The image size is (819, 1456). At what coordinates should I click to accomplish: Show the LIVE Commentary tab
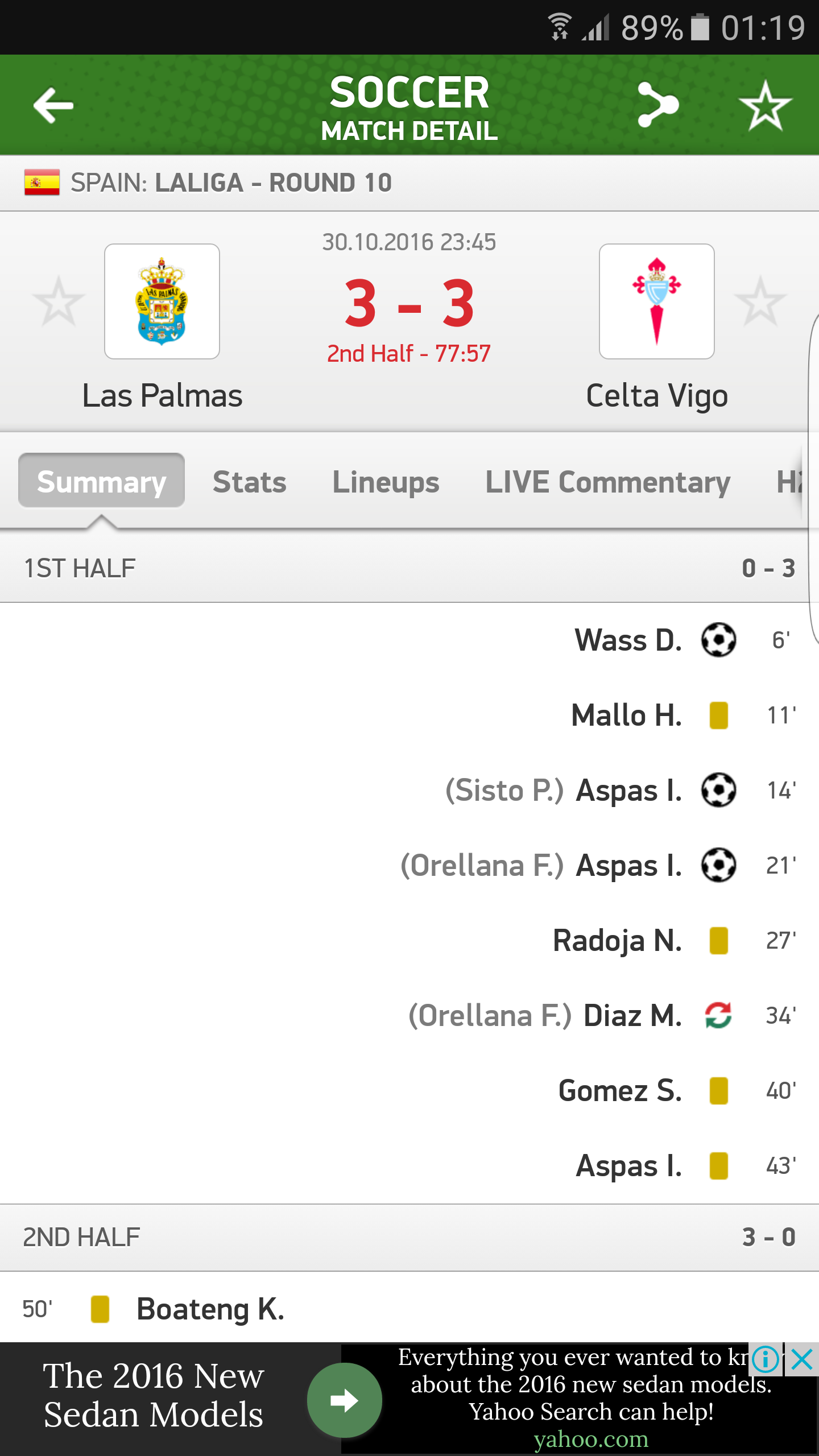click(607, 482)
